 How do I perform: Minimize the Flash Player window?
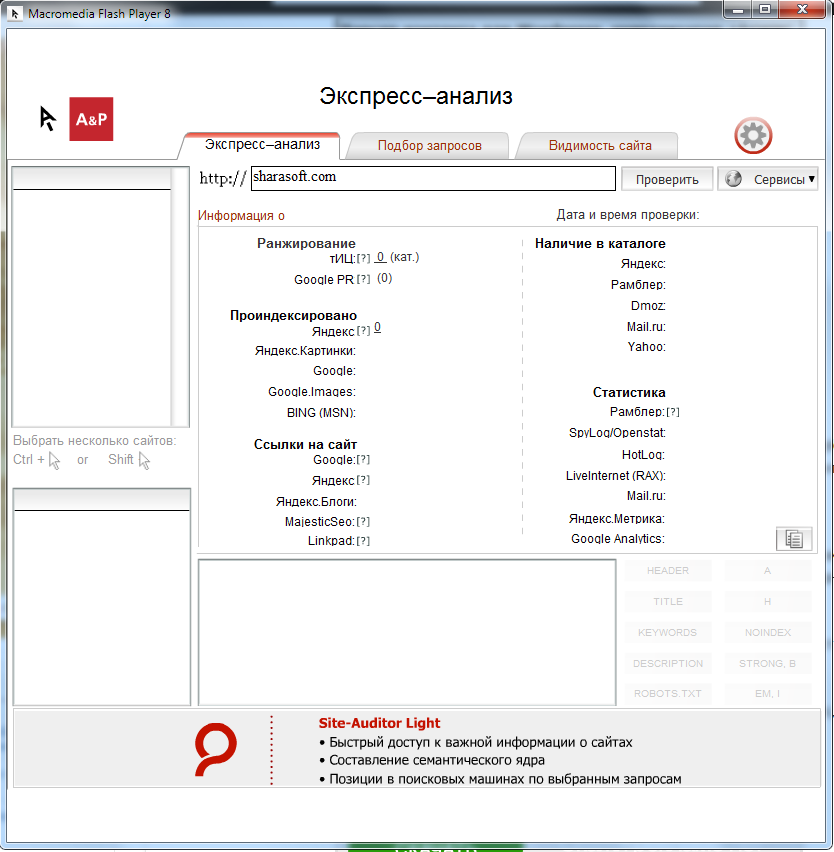[738, 9]
